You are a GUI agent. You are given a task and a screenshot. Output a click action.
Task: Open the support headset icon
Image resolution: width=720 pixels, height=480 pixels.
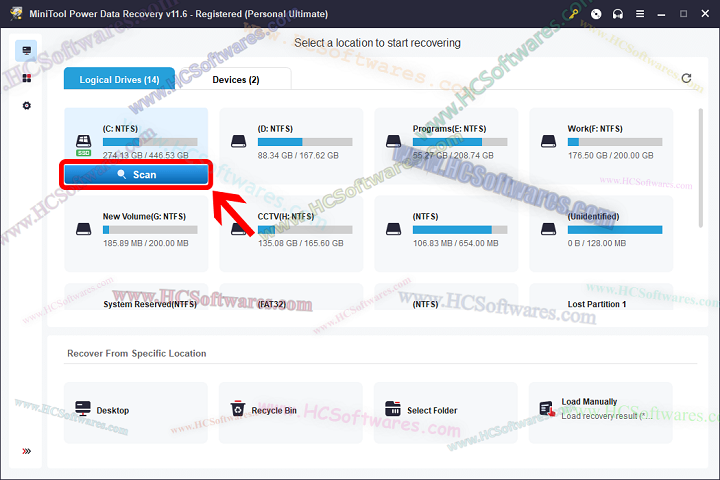click(618, 14)
